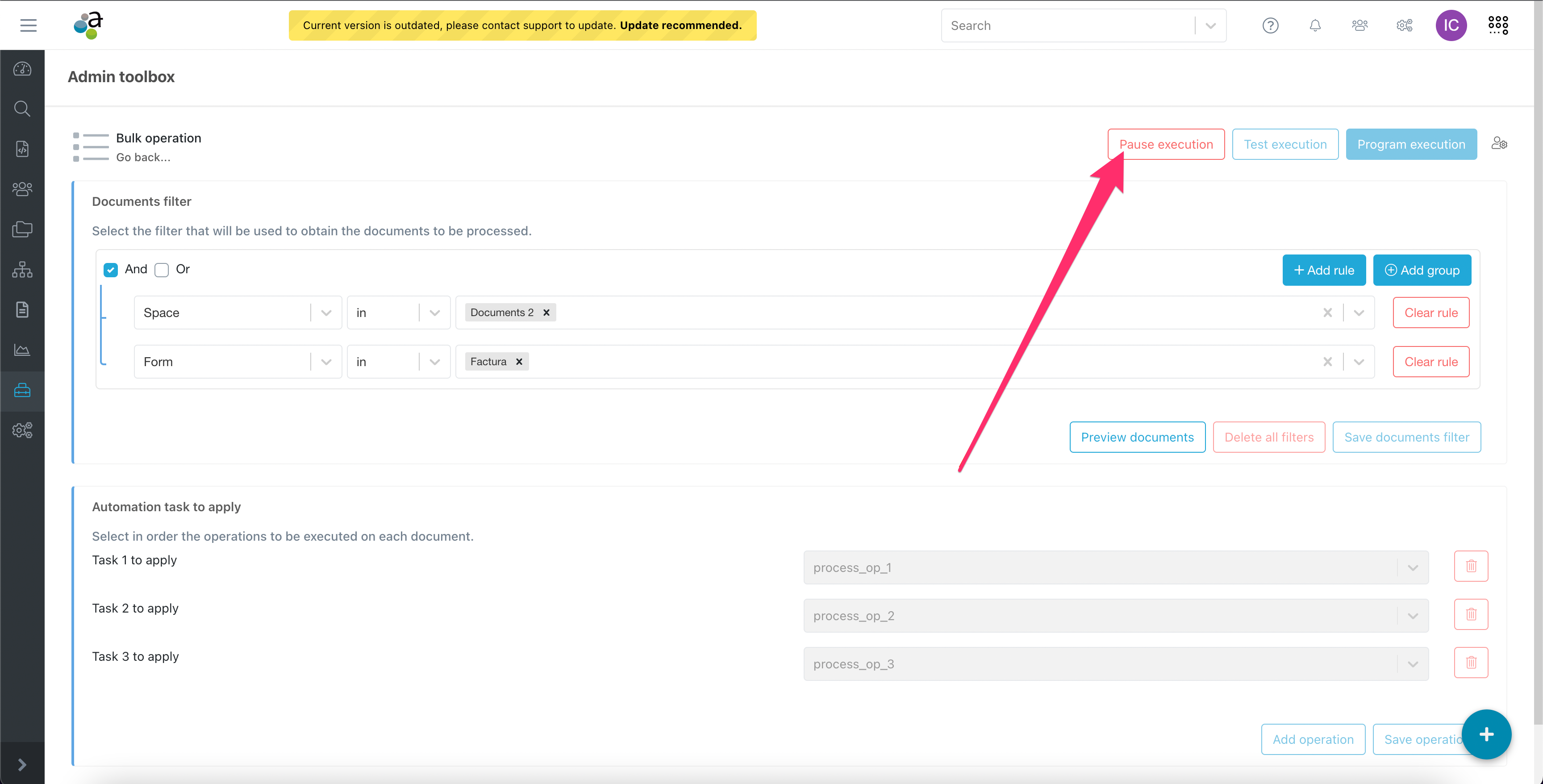Click the documents/pages icon in sidebar
The width and height of the screenshot is (1543, 784).
click(24, 309)
